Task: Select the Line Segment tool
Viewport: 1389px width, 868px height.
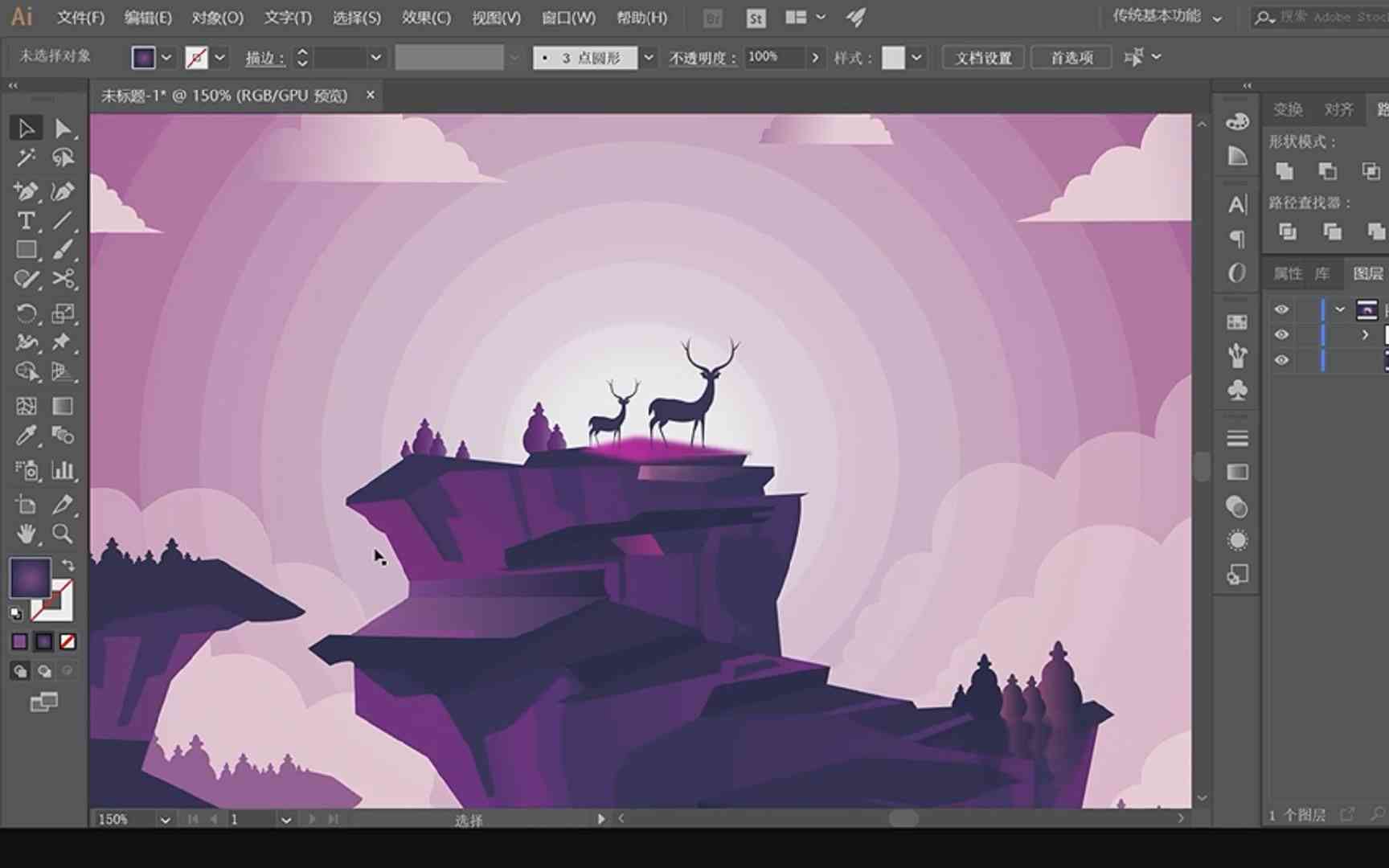Action: tap(63, 220)
